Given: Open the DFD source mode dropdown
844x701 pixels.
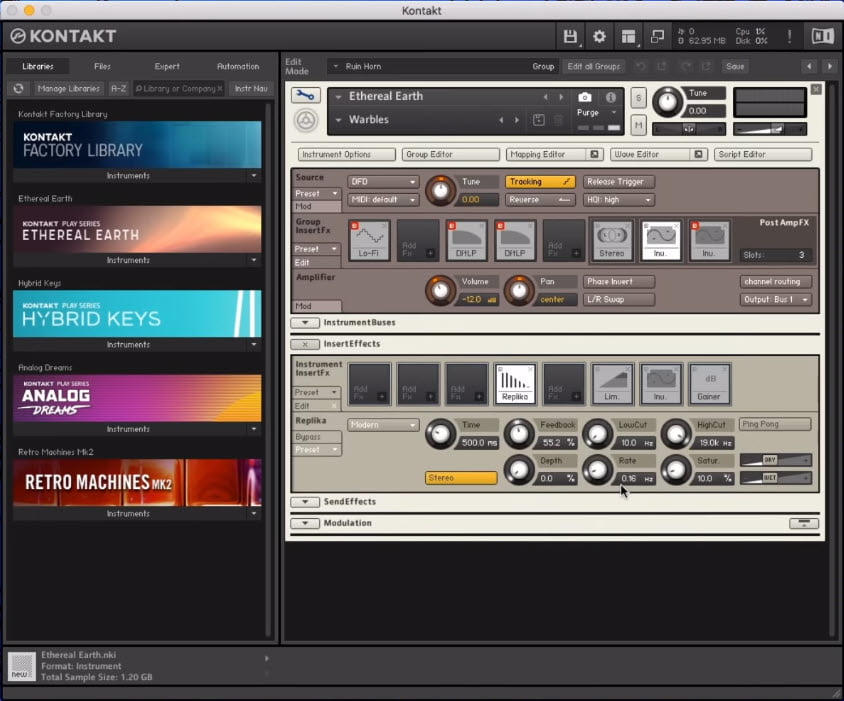Looking at the screenshot, I should 383,182.
